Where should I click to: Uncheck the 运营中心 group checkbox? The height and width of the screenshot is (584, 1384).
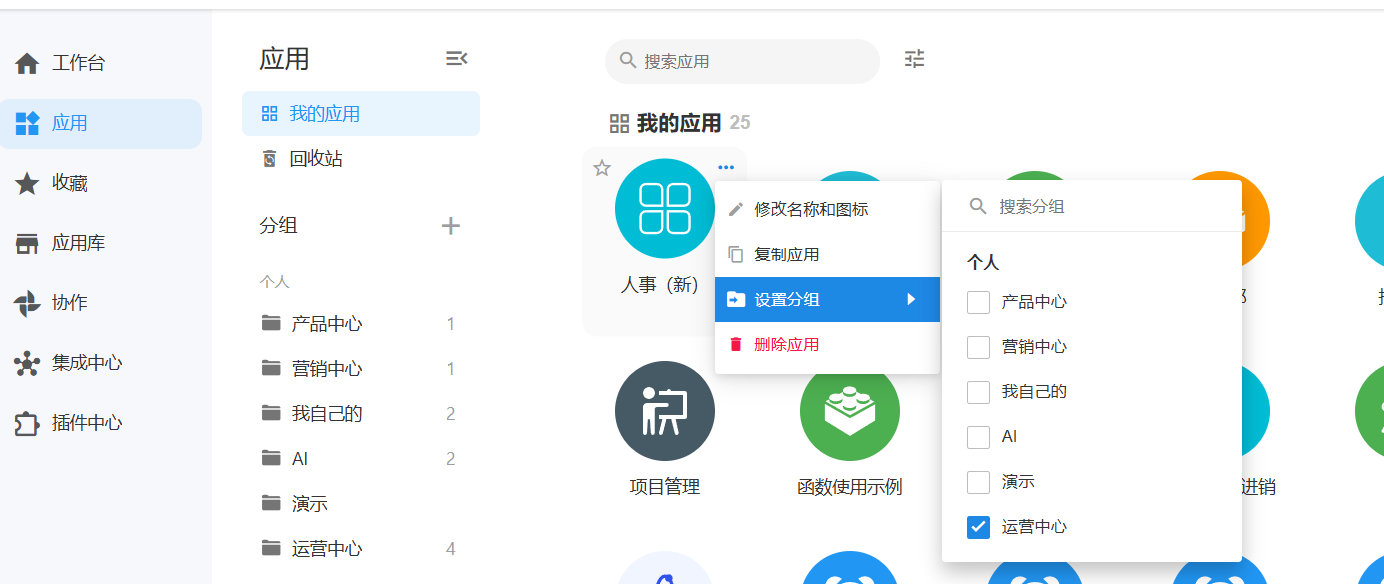[x=978, y=527]
